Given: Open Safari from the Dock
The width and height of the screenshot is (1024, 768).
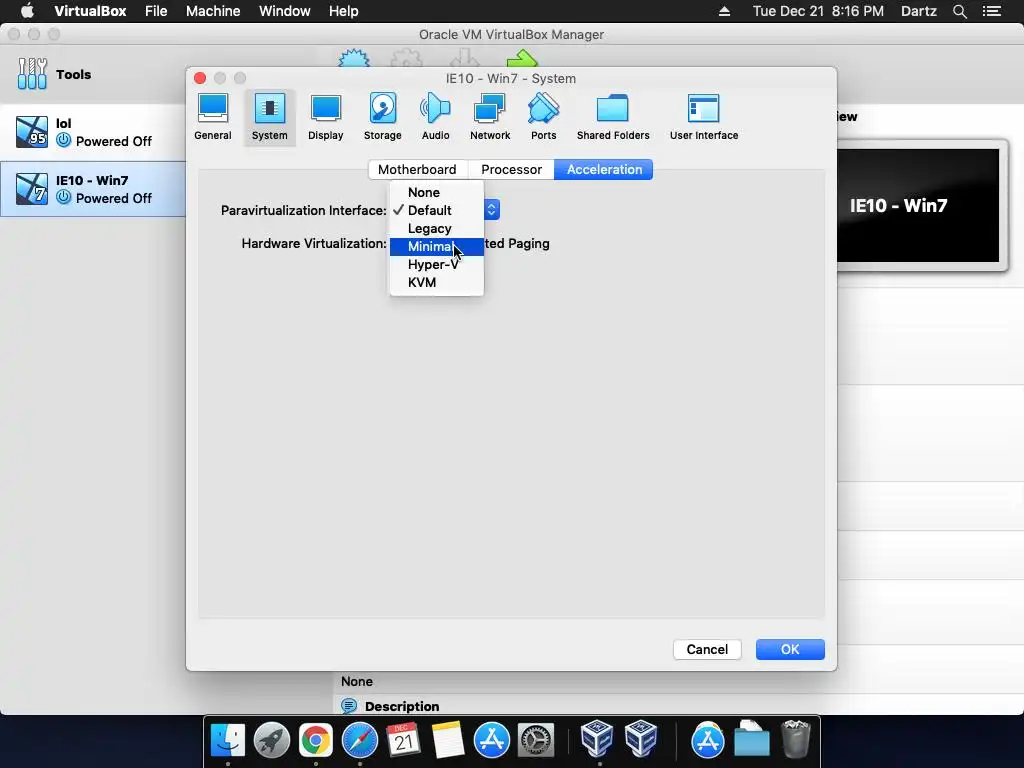Looking at the screenshot, I should click(360, 741).
